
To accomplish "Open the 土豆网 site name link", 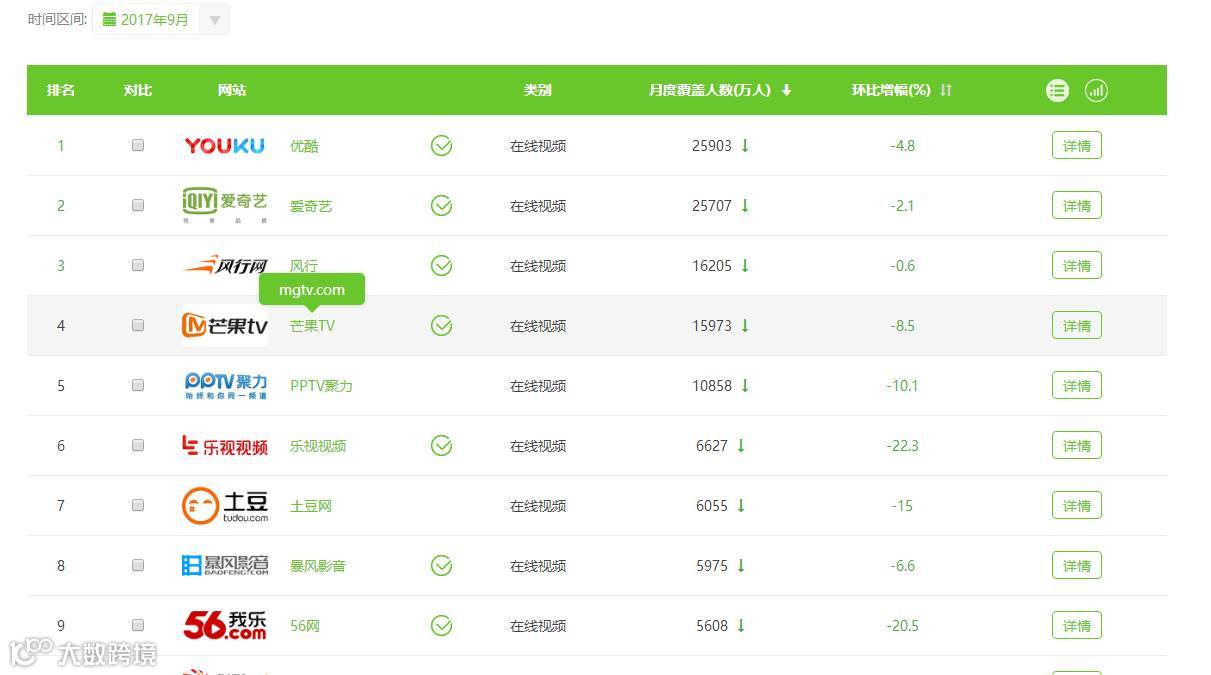I will tap(311, 506).
